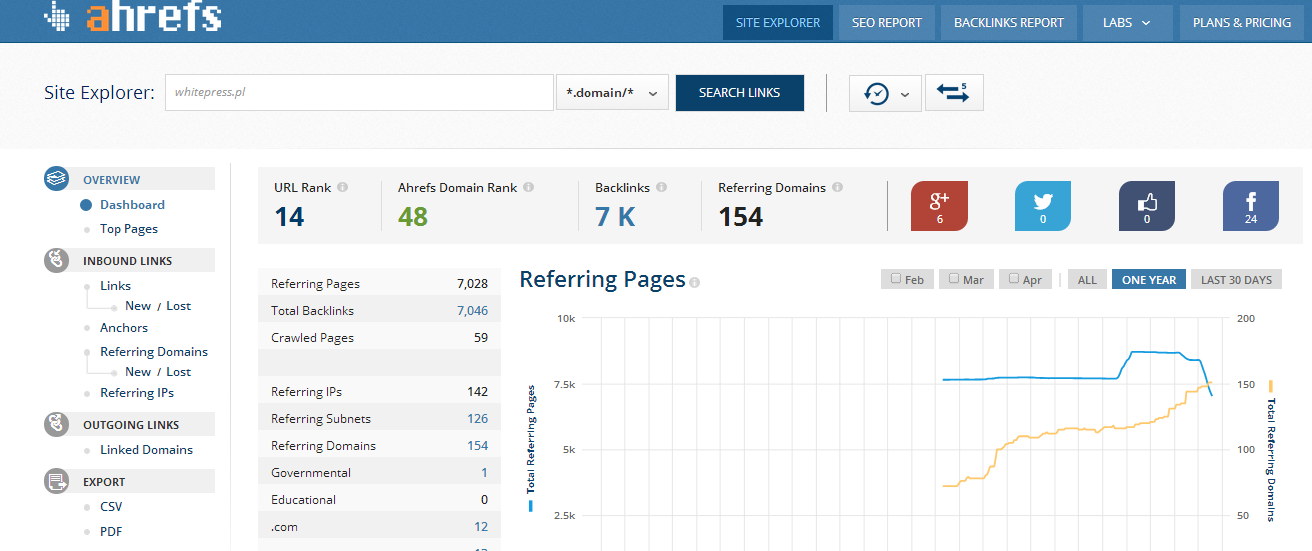Open the history clock dropdown
The image size is (1312, 551).
885,93
